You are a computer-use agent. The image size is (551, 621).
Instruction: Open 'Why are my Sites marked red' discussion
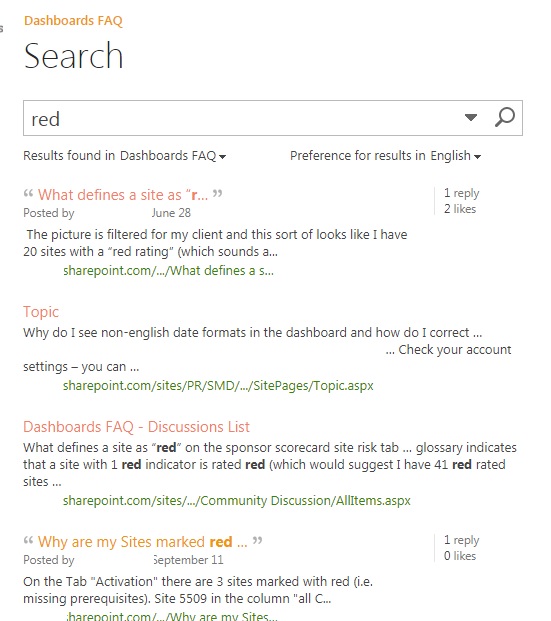142,542
